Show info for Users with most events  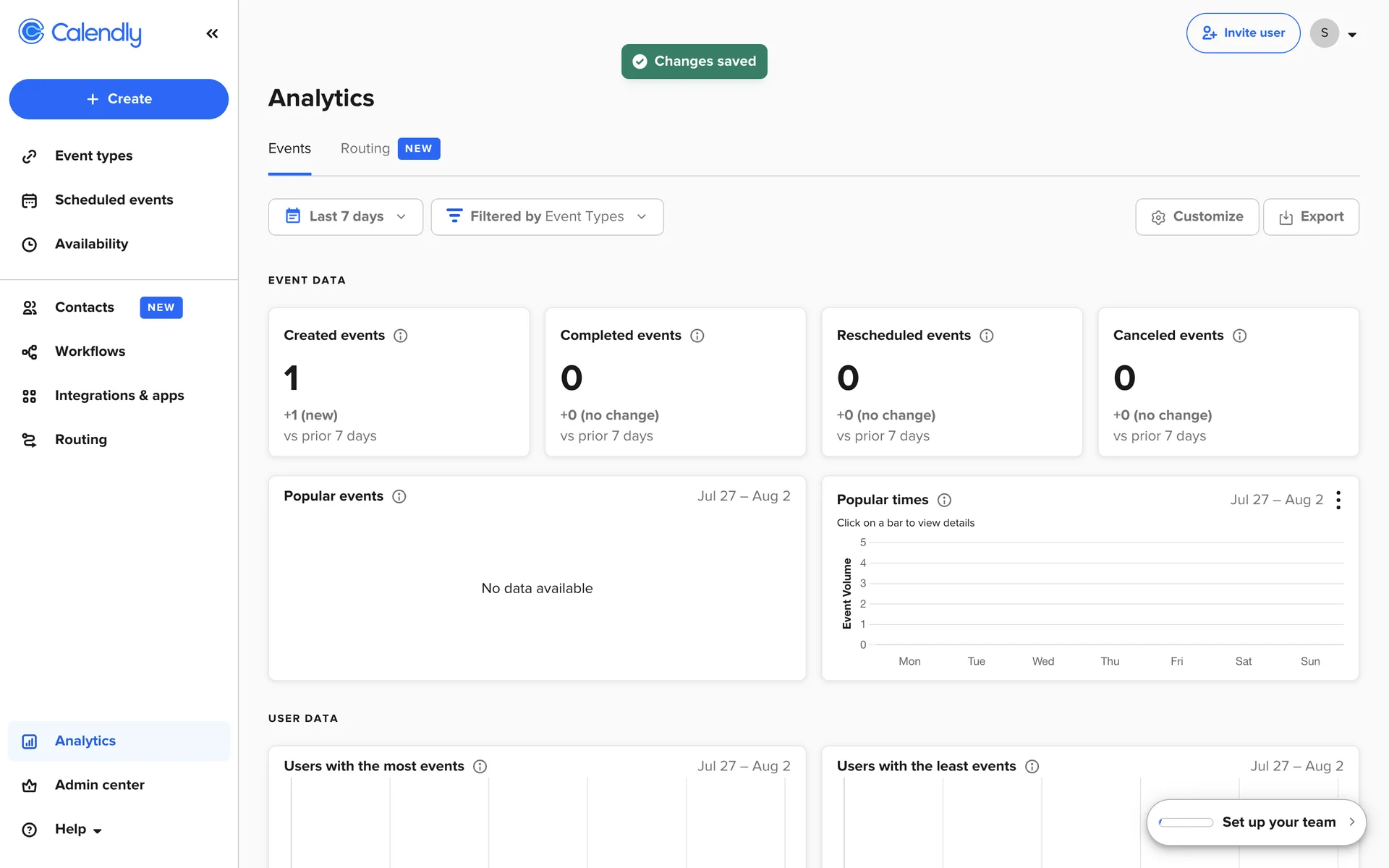click(480, 766)
